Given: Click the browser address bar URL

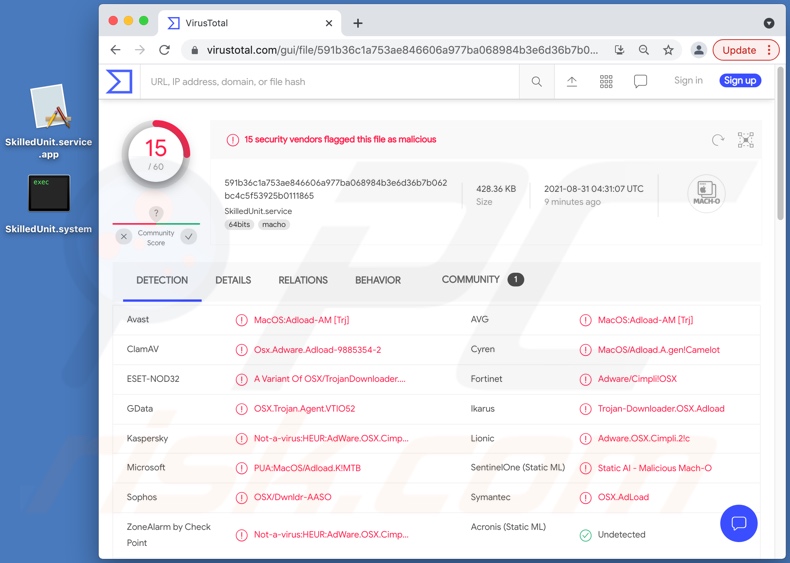Looking at the screenshot, I should [x=403, y=50].
